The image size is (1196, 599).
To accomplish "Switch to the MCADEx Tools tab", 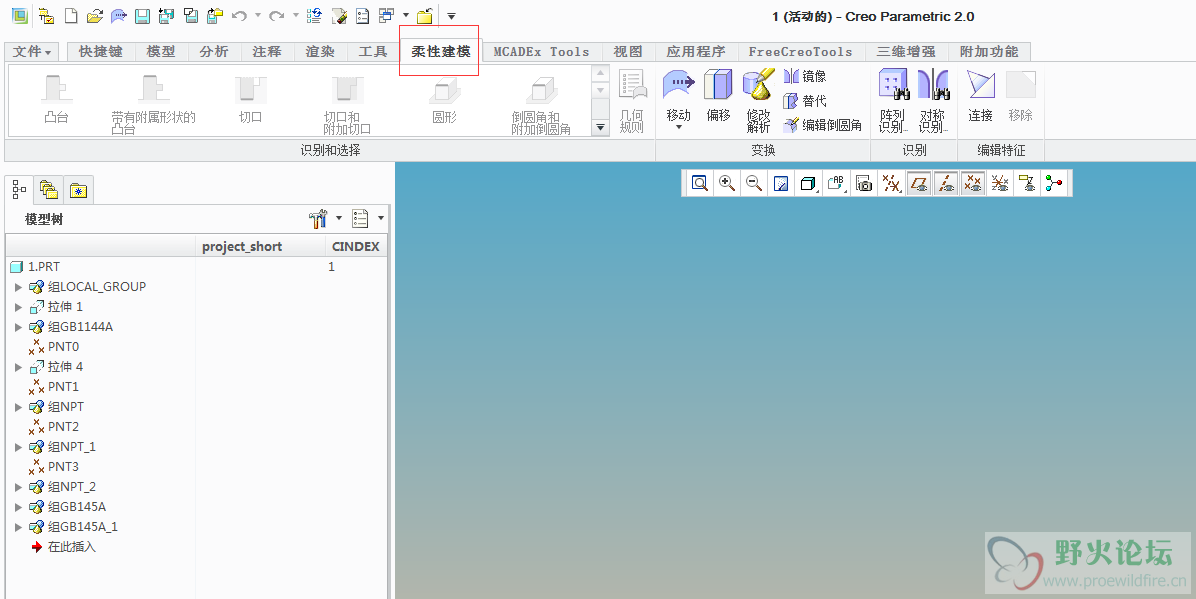I will pyautogui.click(x=542, y=52).
